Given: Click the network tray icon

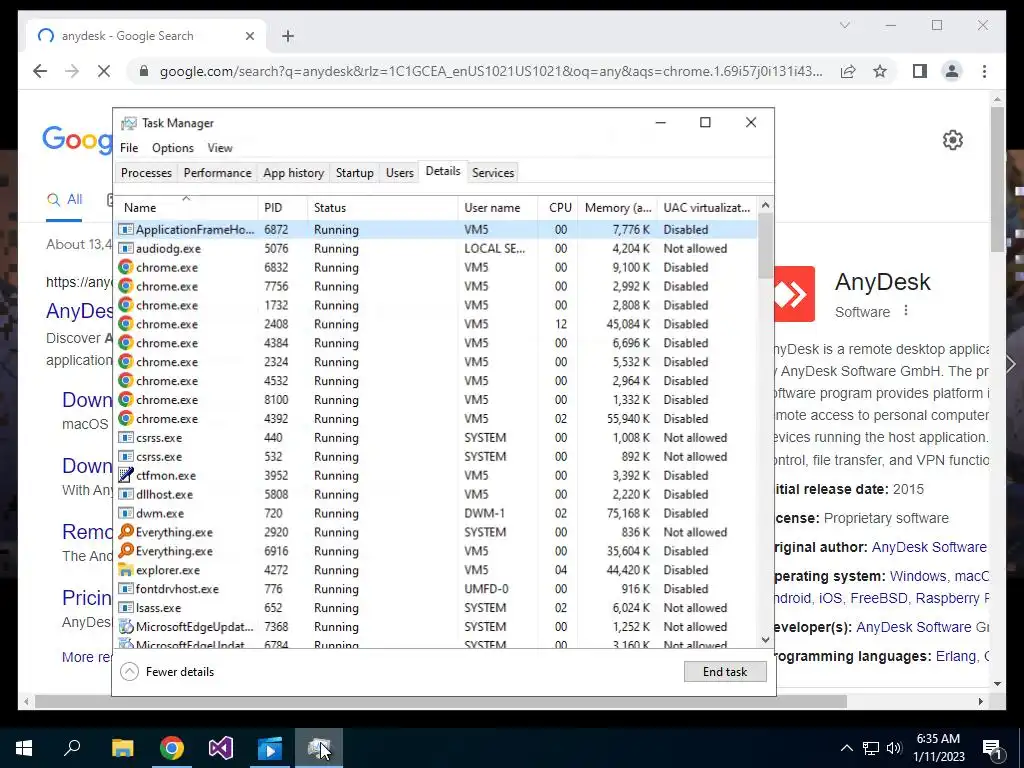Looking at the screenshot, I should [871, 748].
